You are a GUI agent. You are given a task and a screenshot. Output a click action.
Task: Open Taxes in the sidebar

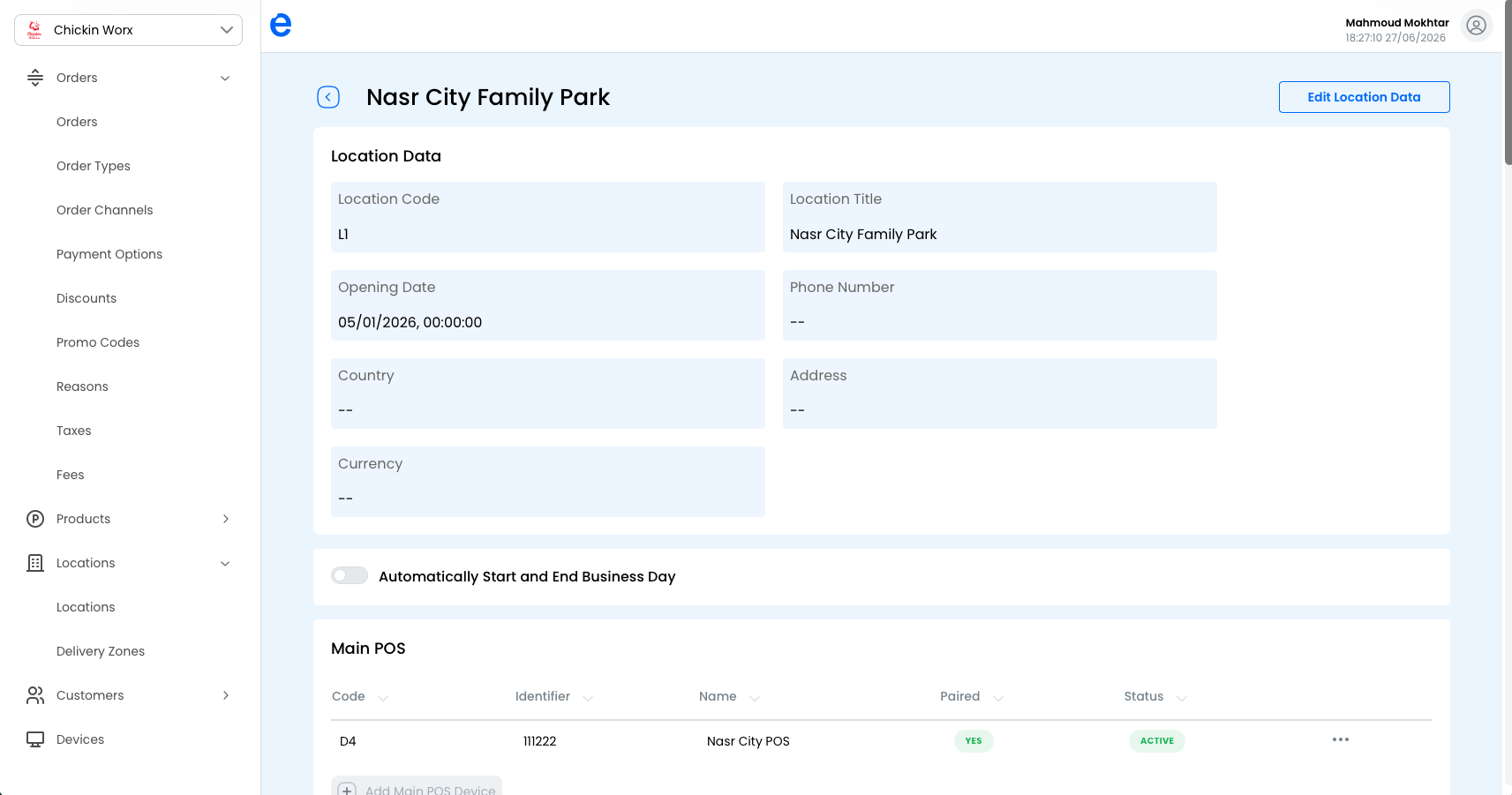74,431
